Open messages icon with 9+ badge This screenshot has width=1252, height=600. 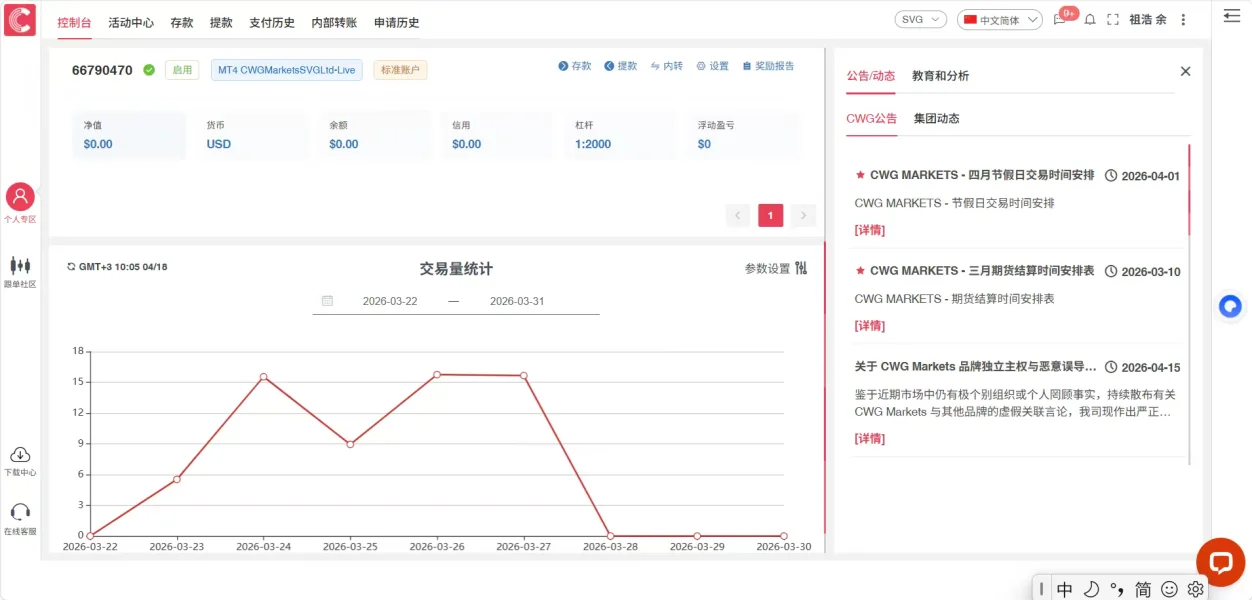(x=1060, y=20)
